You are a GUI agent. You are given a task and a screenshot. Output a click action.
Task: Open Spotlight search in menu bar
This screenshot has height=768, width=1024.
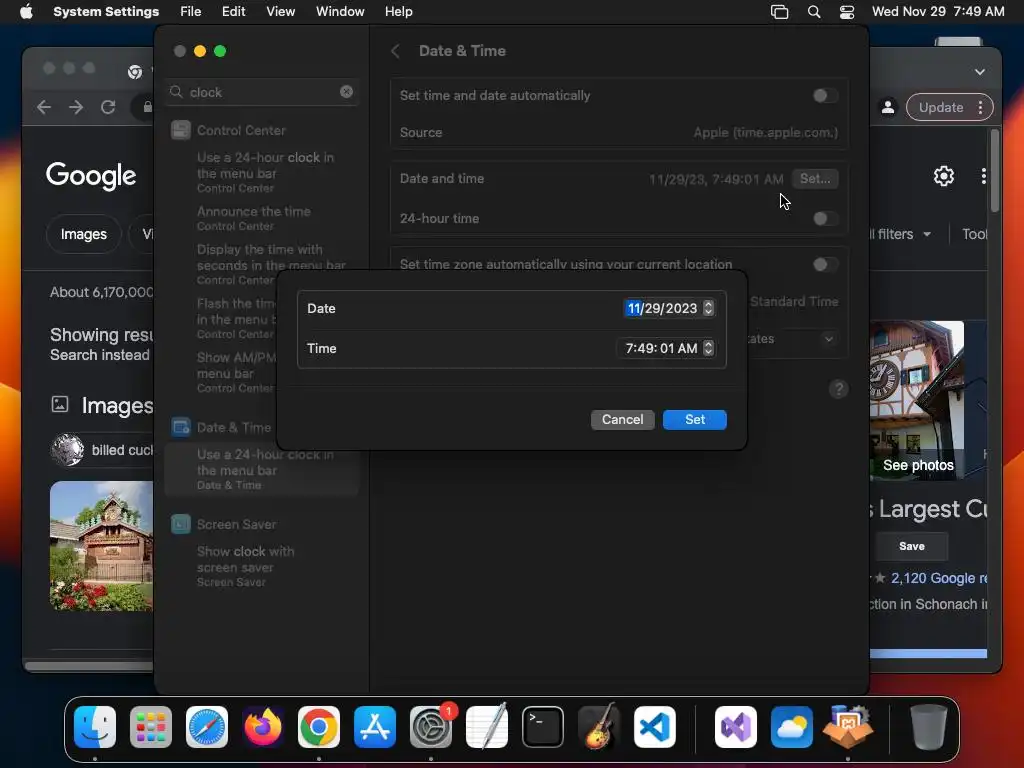tap(814, 12)
